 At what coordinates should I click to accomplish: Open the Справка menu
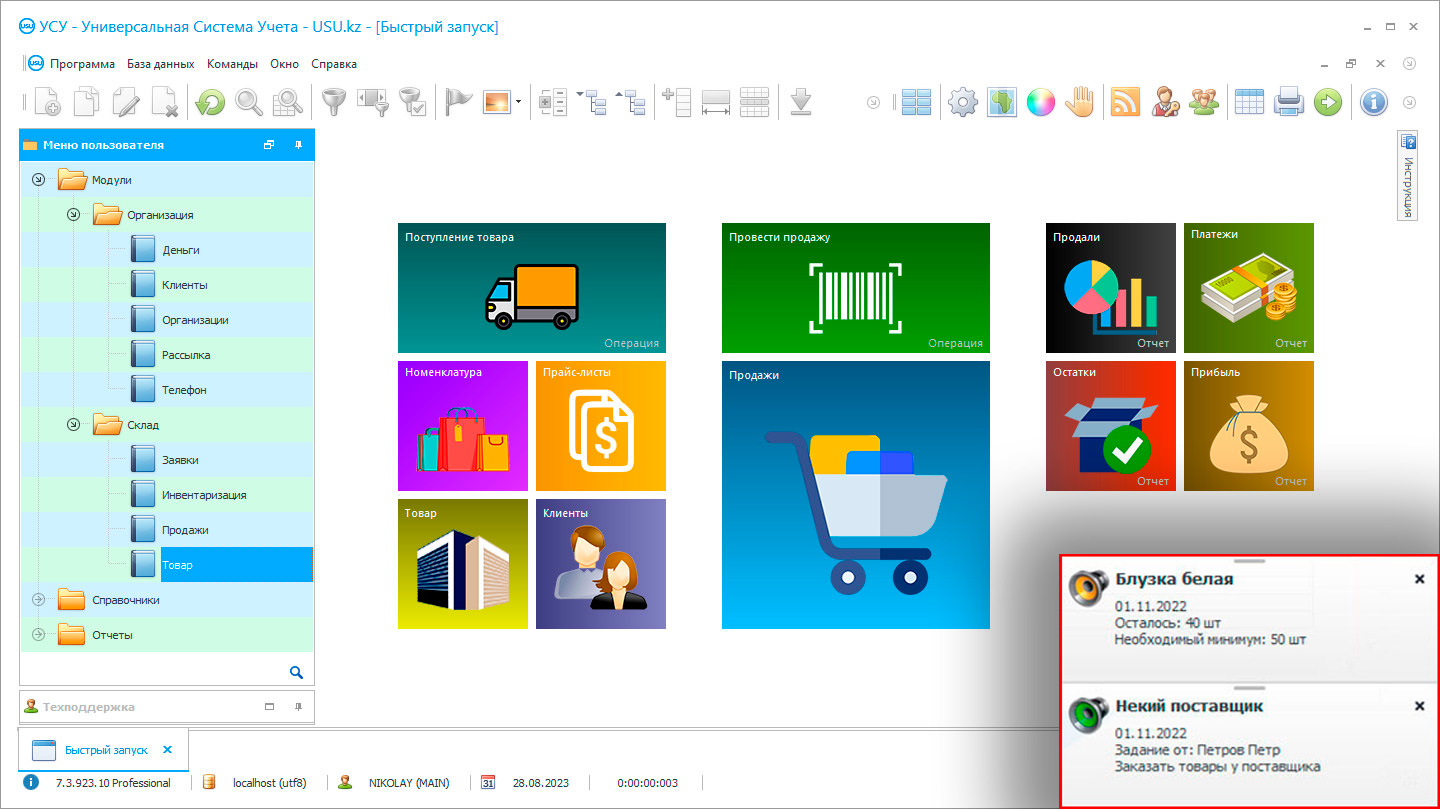point(334,64)
